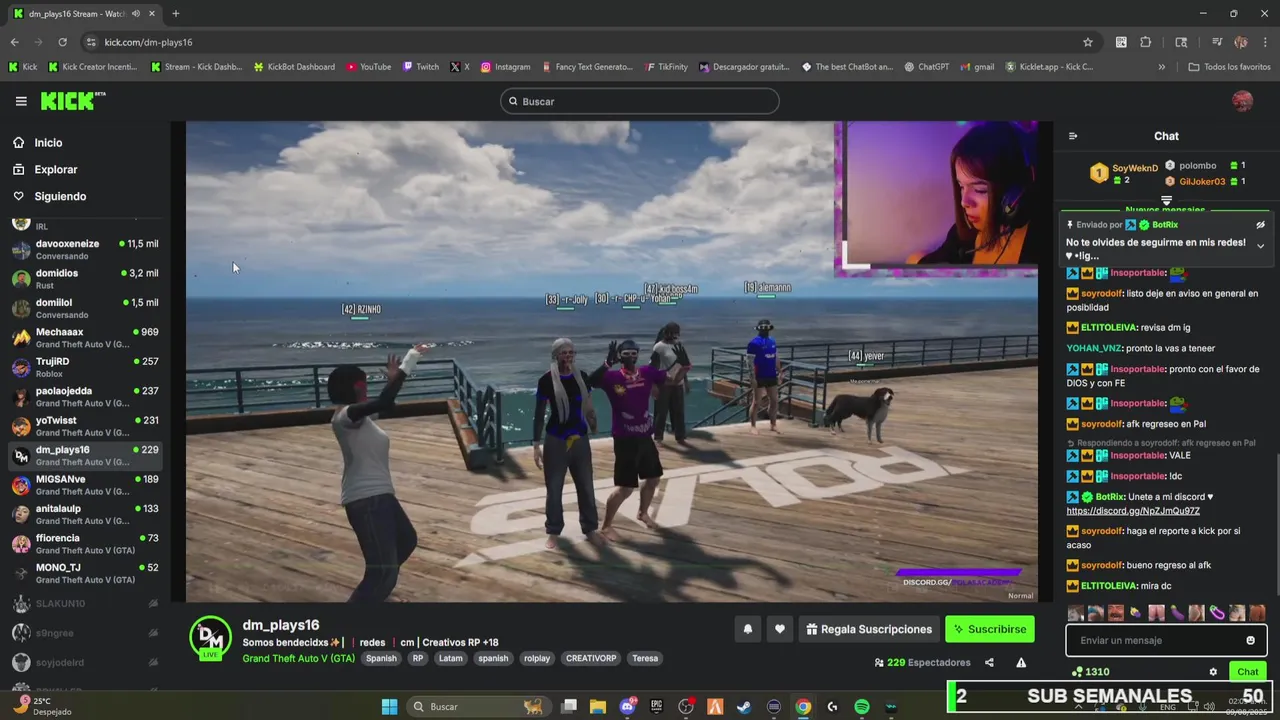Viewport: 1280px width, 720px height.
Task: Select the Spanish tag
Action: coord(381,658)
